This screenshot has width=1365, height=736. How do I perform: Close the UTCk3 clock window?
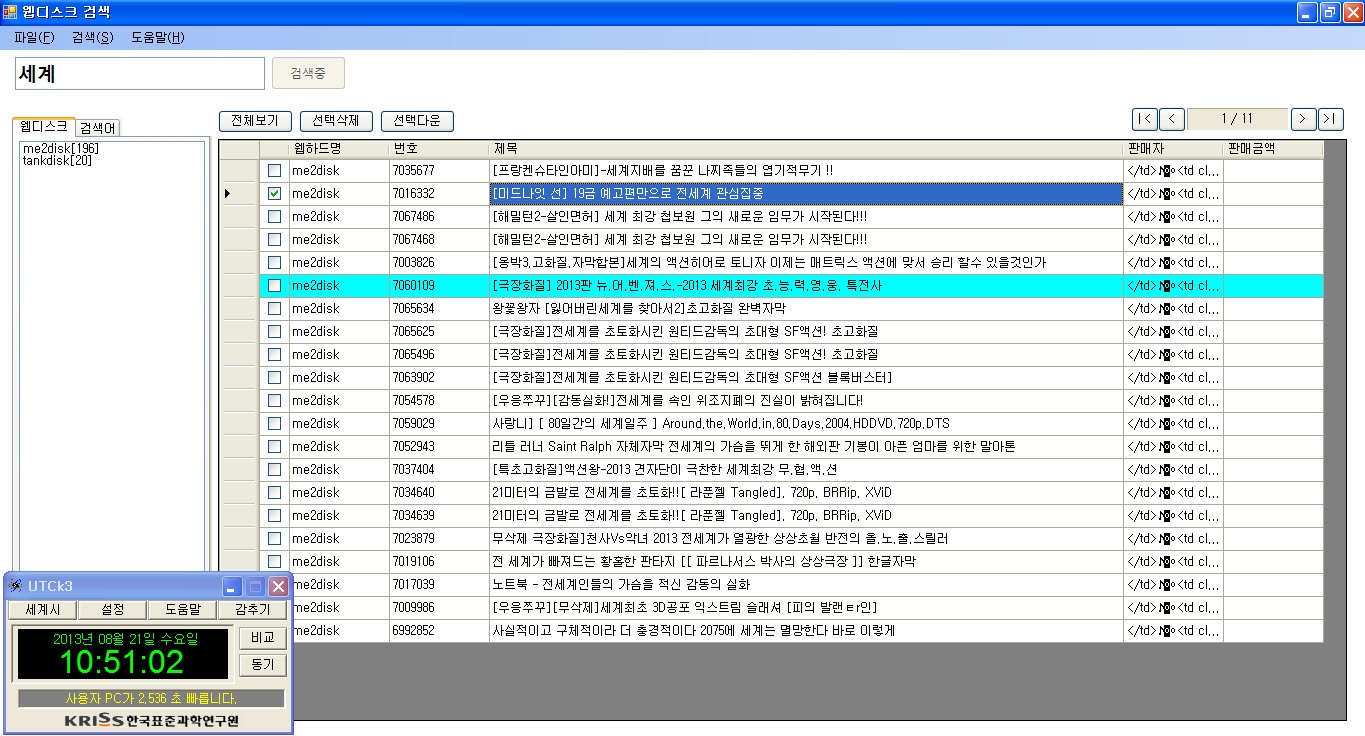(x=278, y=586)
